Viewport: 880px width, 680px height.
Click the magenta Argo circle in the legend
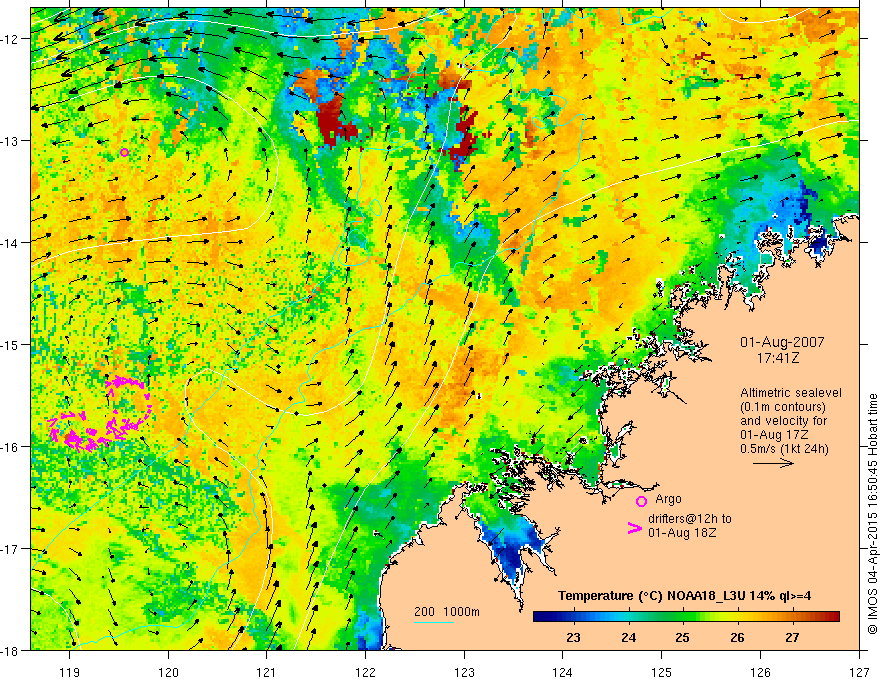tap(641, 502)
